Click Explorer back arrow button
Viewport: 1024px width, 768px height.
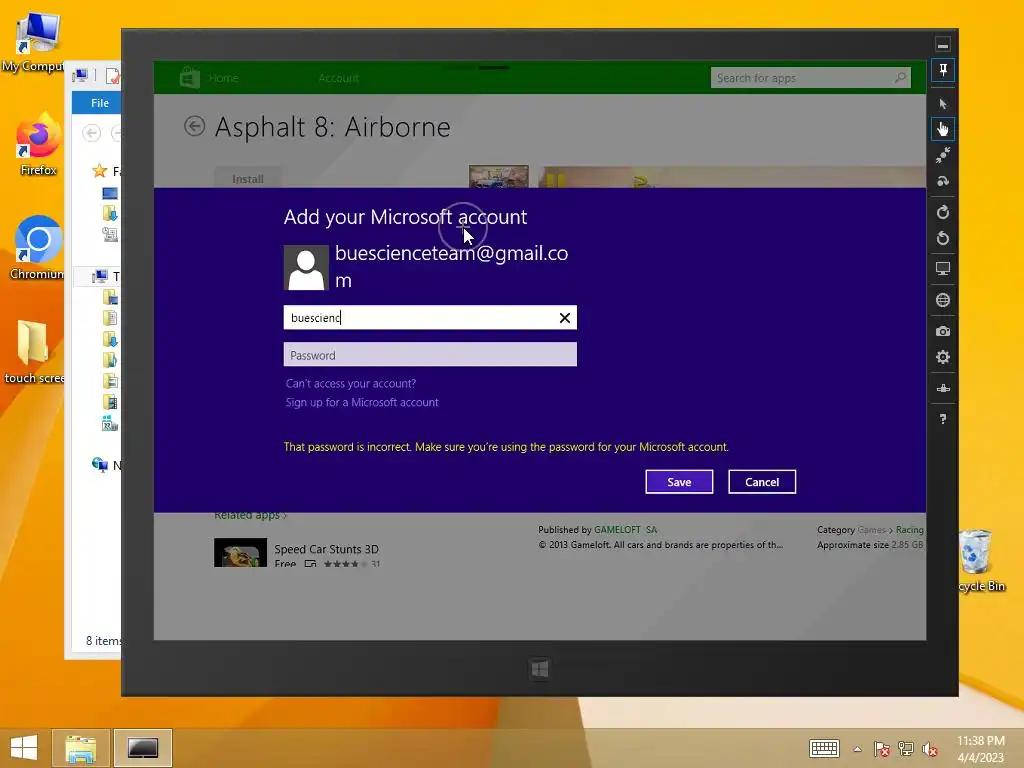[x=91, y=133]
